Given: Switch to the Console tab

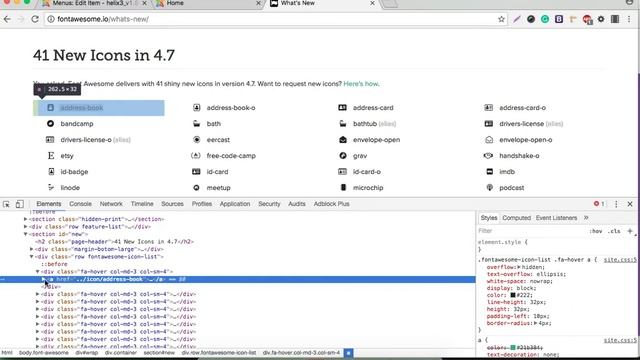Looking at the screenshot, I should (x=80, y=204).
